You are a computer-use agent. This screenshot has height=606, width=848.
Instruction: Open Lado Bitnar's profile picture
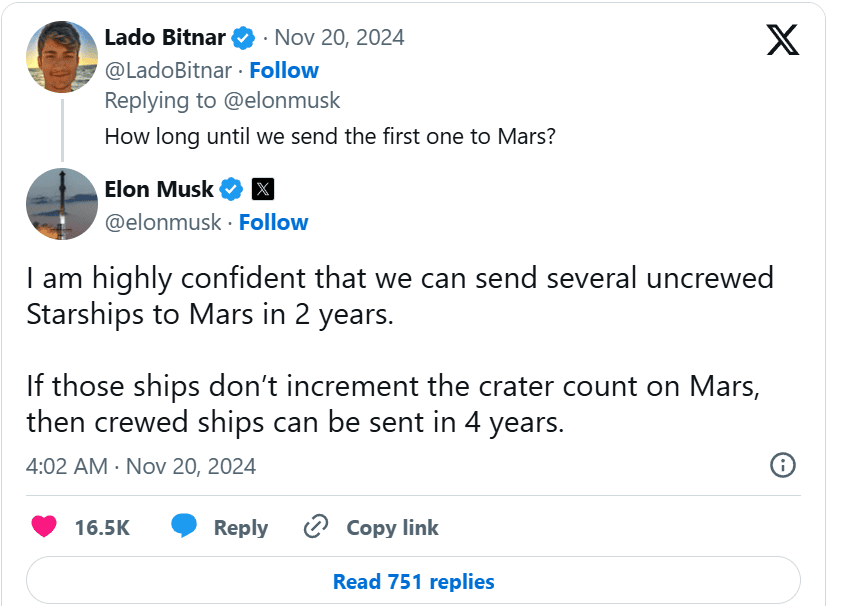coord(59,56)
